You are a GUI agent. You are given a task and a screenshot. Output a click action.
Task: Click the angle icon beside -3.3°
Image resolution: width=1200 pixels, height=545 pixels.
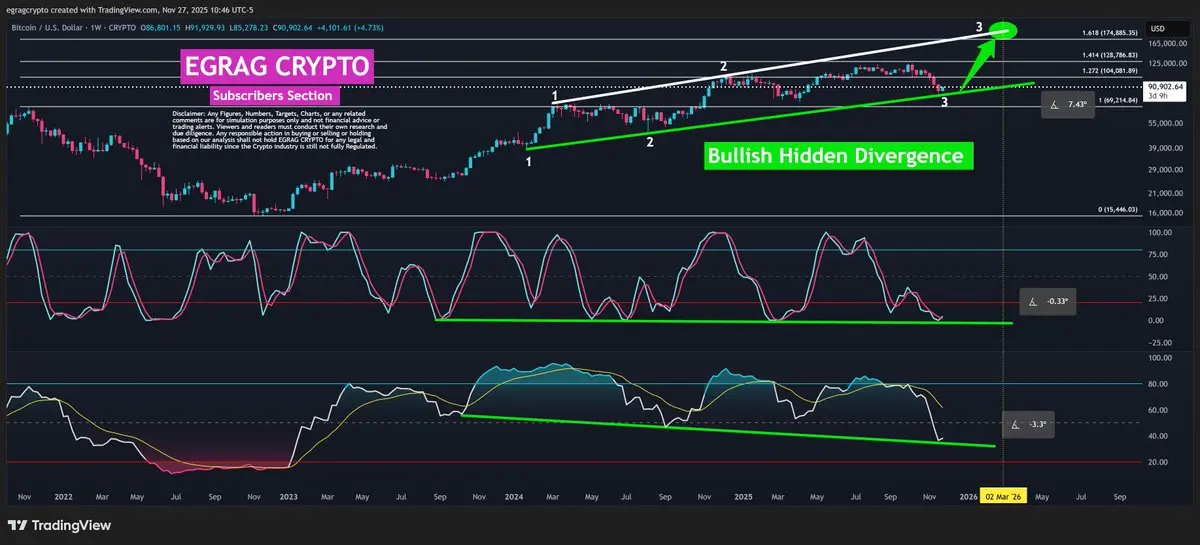[x=1015, y=424]
